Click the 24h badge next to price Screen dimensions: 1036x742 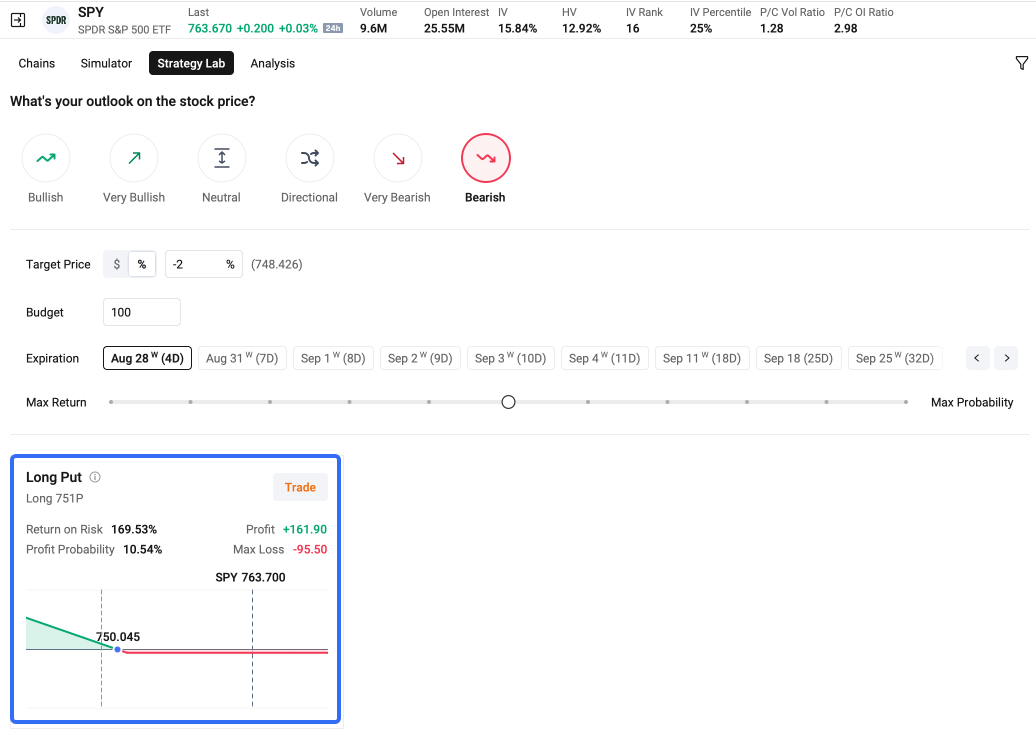tap(333, 28)
